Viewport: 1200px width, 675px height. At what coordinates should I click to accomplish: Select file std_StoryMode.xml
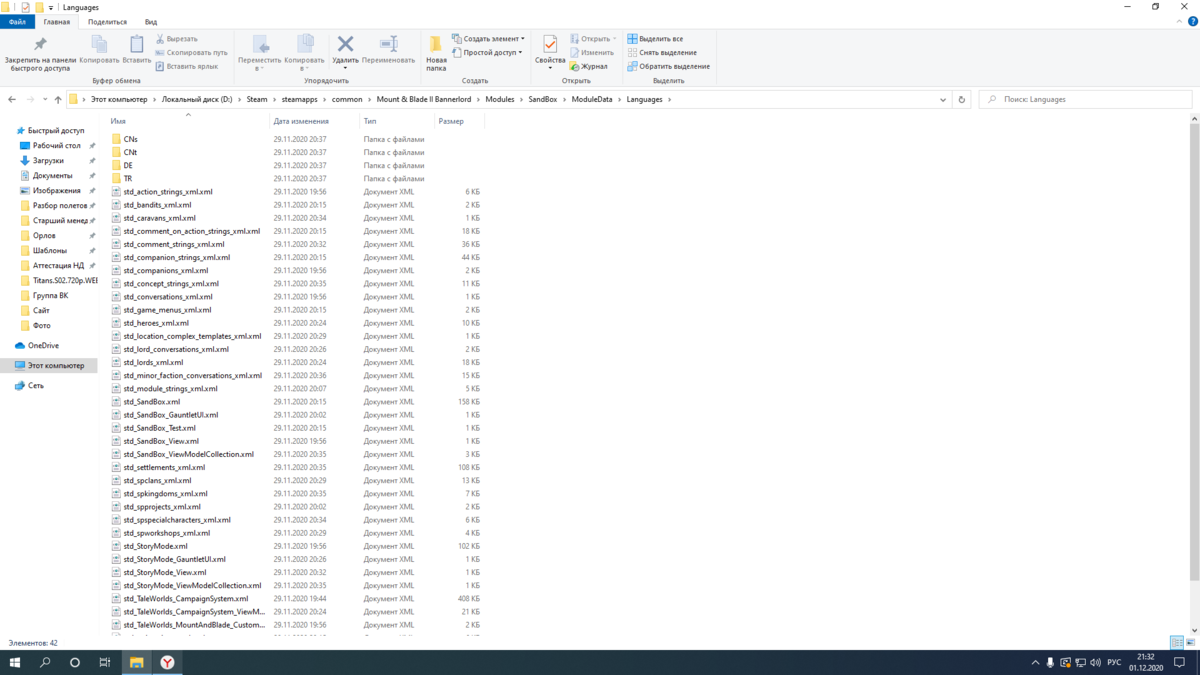155,546
